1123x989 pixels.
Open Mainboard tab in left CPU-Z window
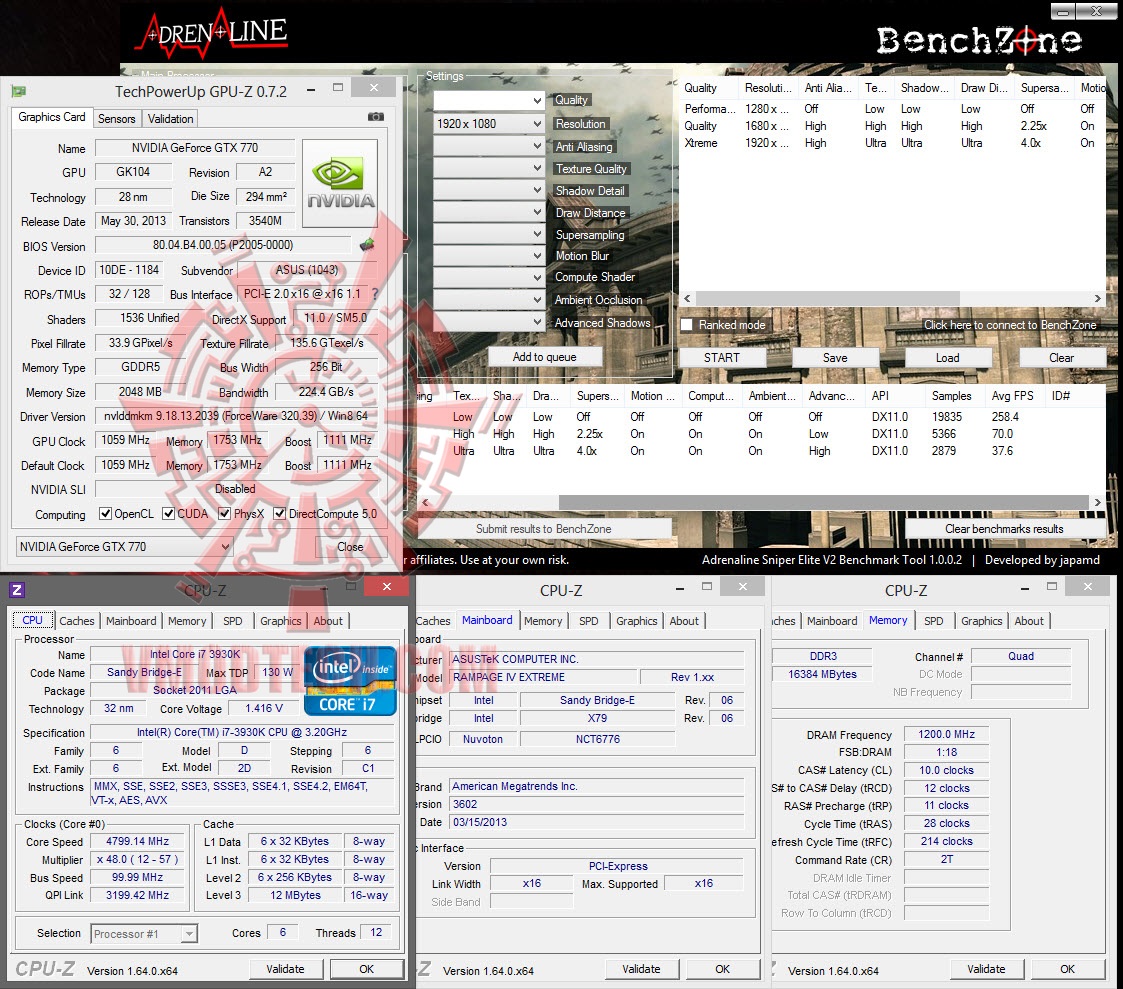[x=131, y=621]
